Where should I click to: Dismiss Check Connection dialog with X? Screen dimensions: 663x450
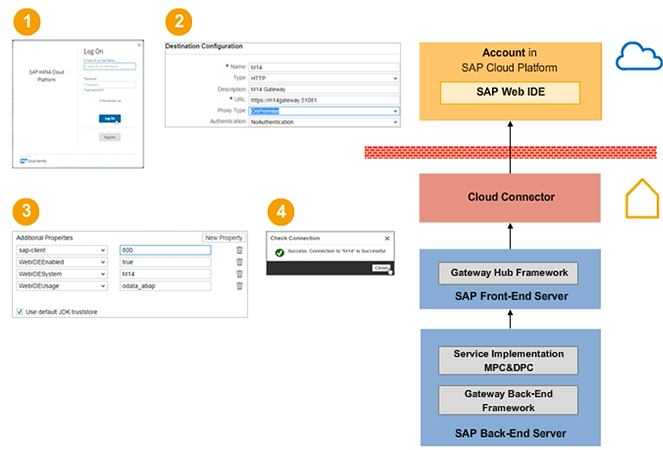388,237
